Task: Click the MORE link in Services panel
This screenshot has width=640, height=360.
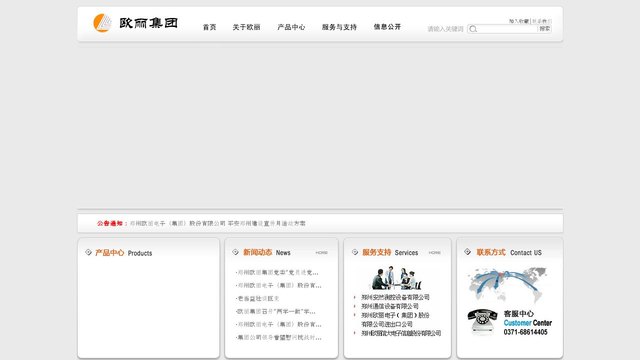Action: (435, 253)
